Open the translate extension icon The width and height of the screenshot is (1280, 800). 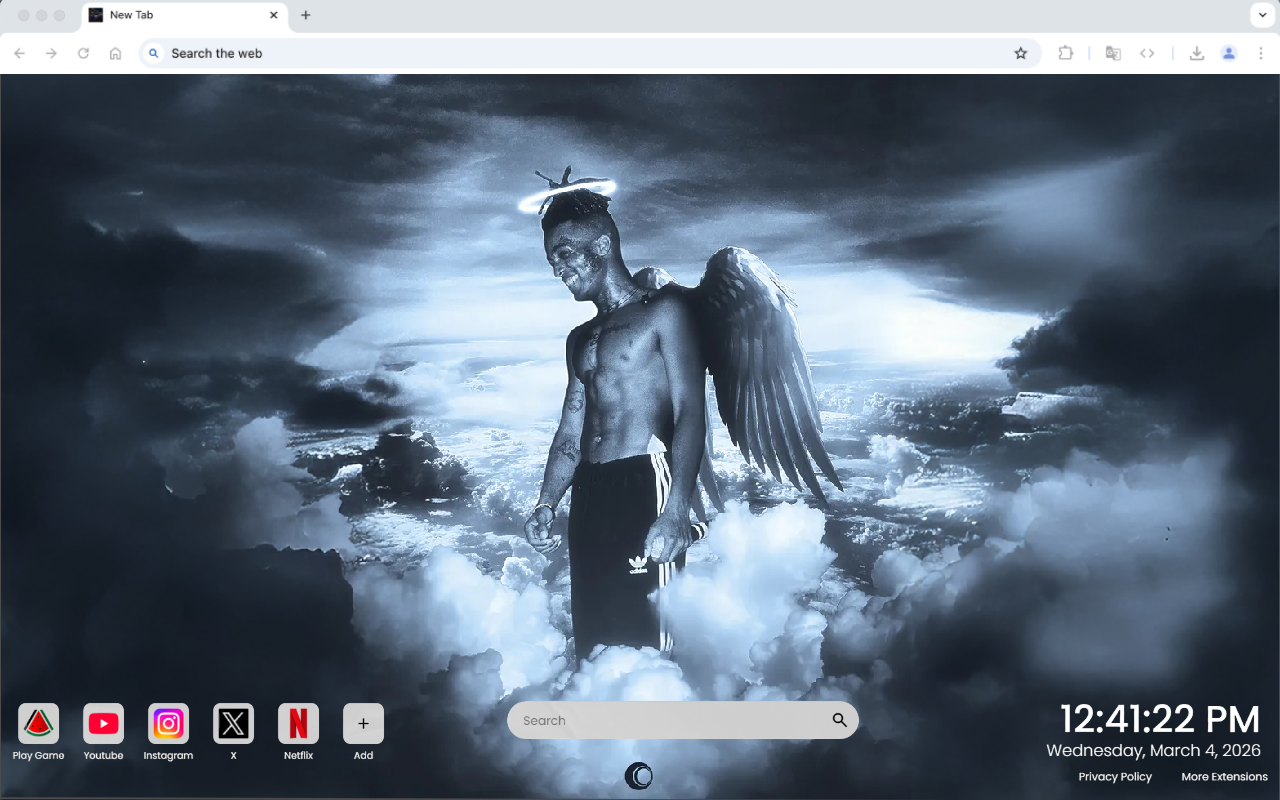click(x=1113, y=53)
